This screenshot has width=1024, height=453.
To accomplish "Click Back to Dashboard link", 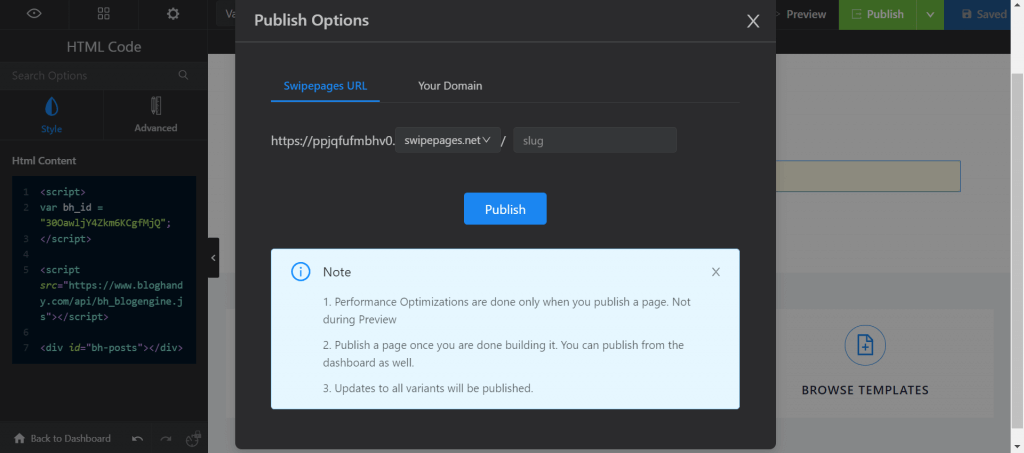I will pyautogui.click(x=63, y=438).
